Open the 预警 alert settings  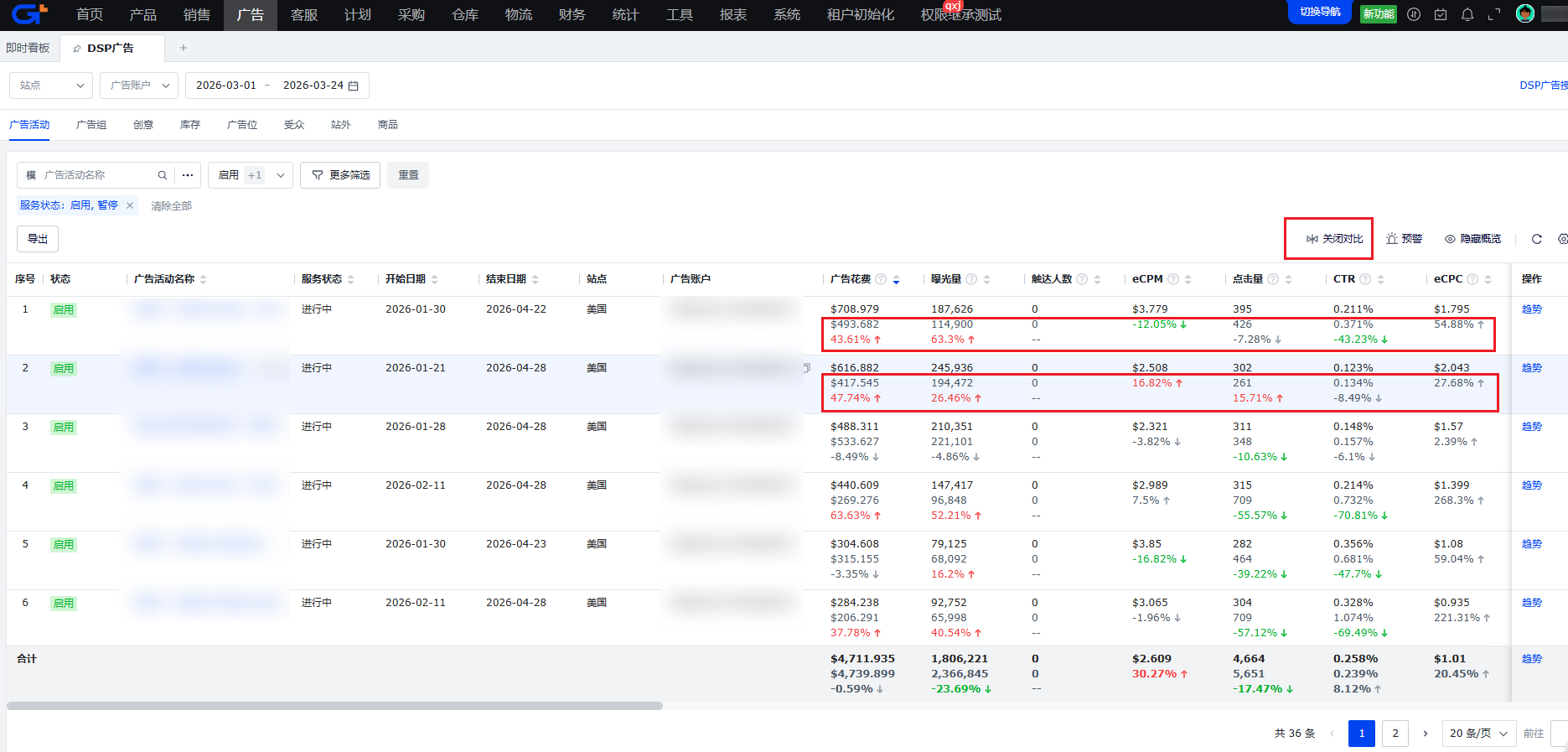point(1404,239)
